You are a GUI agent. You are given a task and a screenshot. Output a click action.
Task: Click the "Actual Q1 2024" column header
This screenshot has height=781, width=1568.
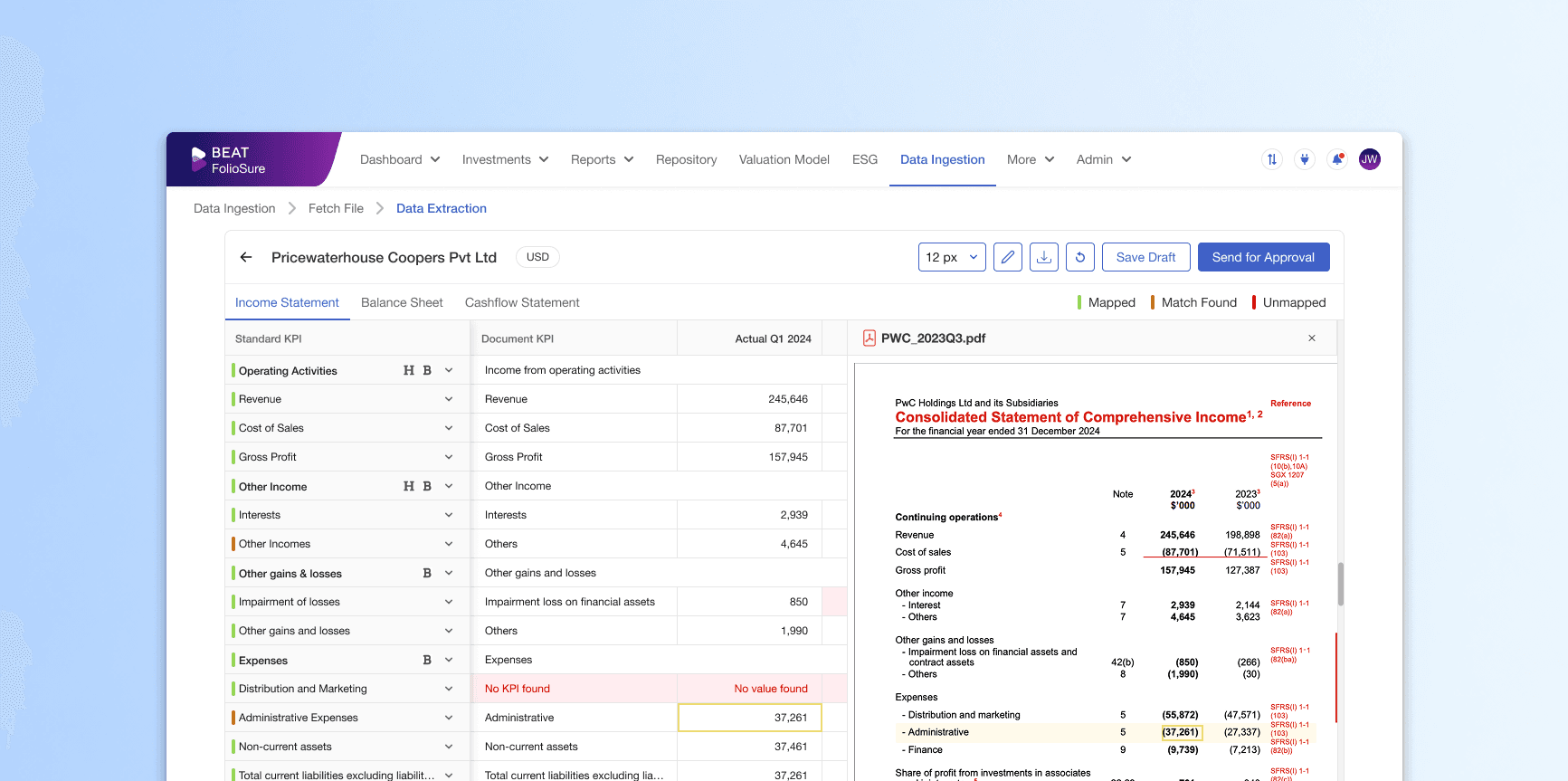point(773,338)
